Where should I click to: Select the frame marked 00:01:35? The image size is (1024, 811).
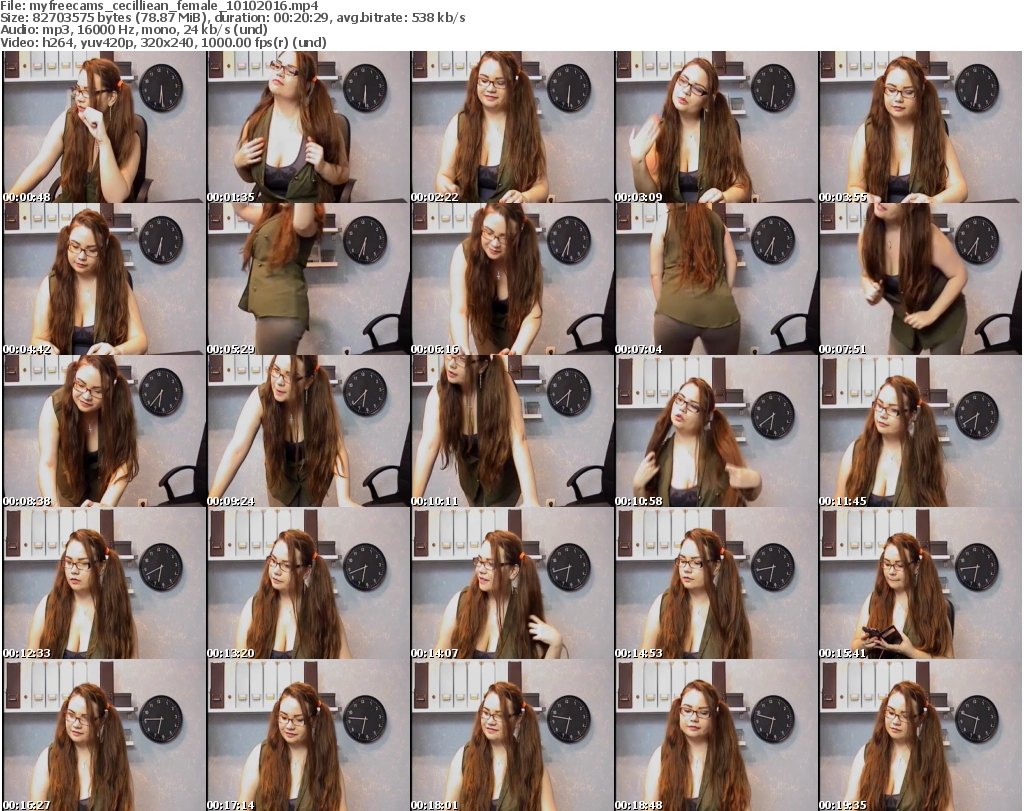308,127
